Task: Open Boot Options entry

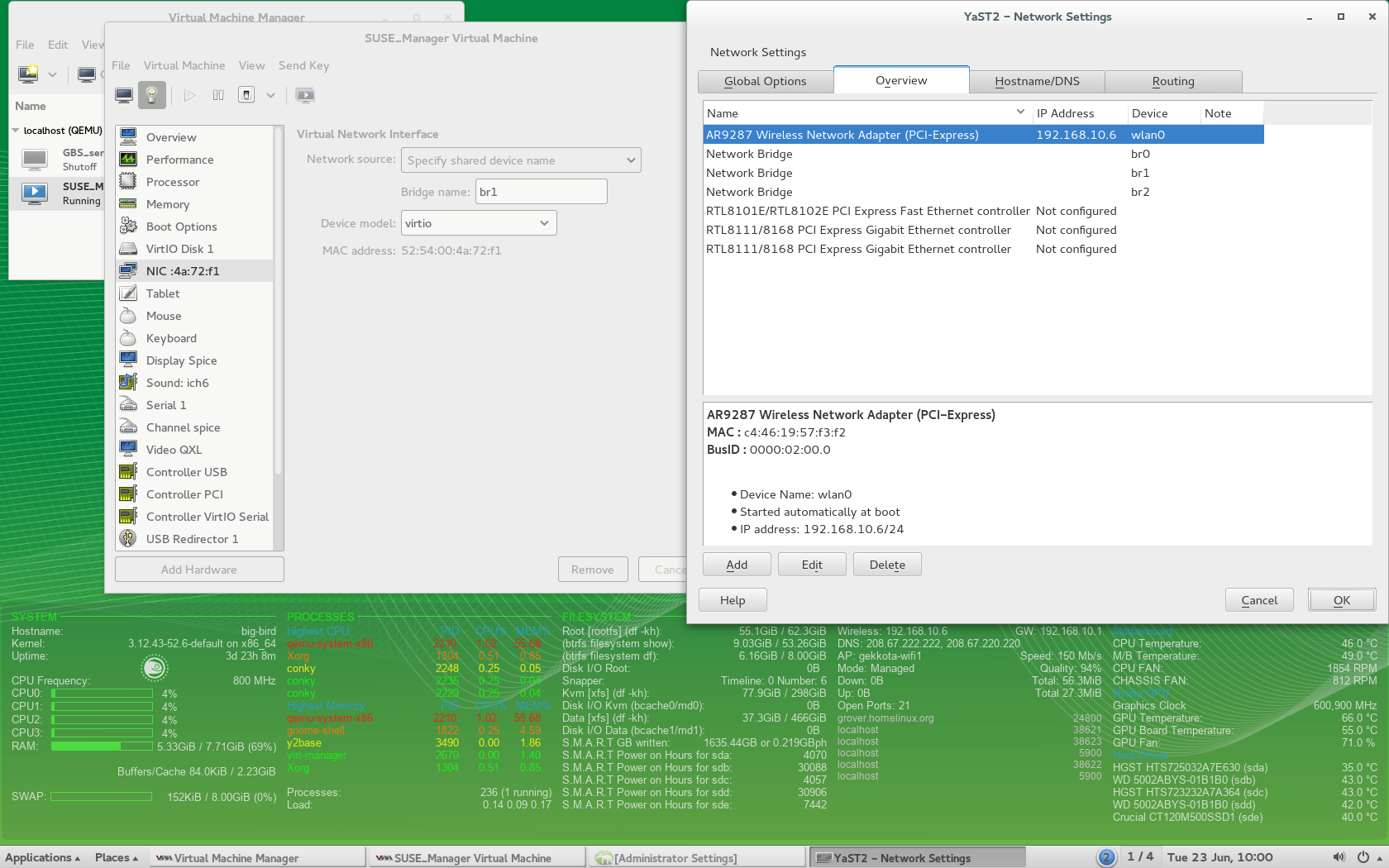Action: pyautogui.click(x=194, y=227)
